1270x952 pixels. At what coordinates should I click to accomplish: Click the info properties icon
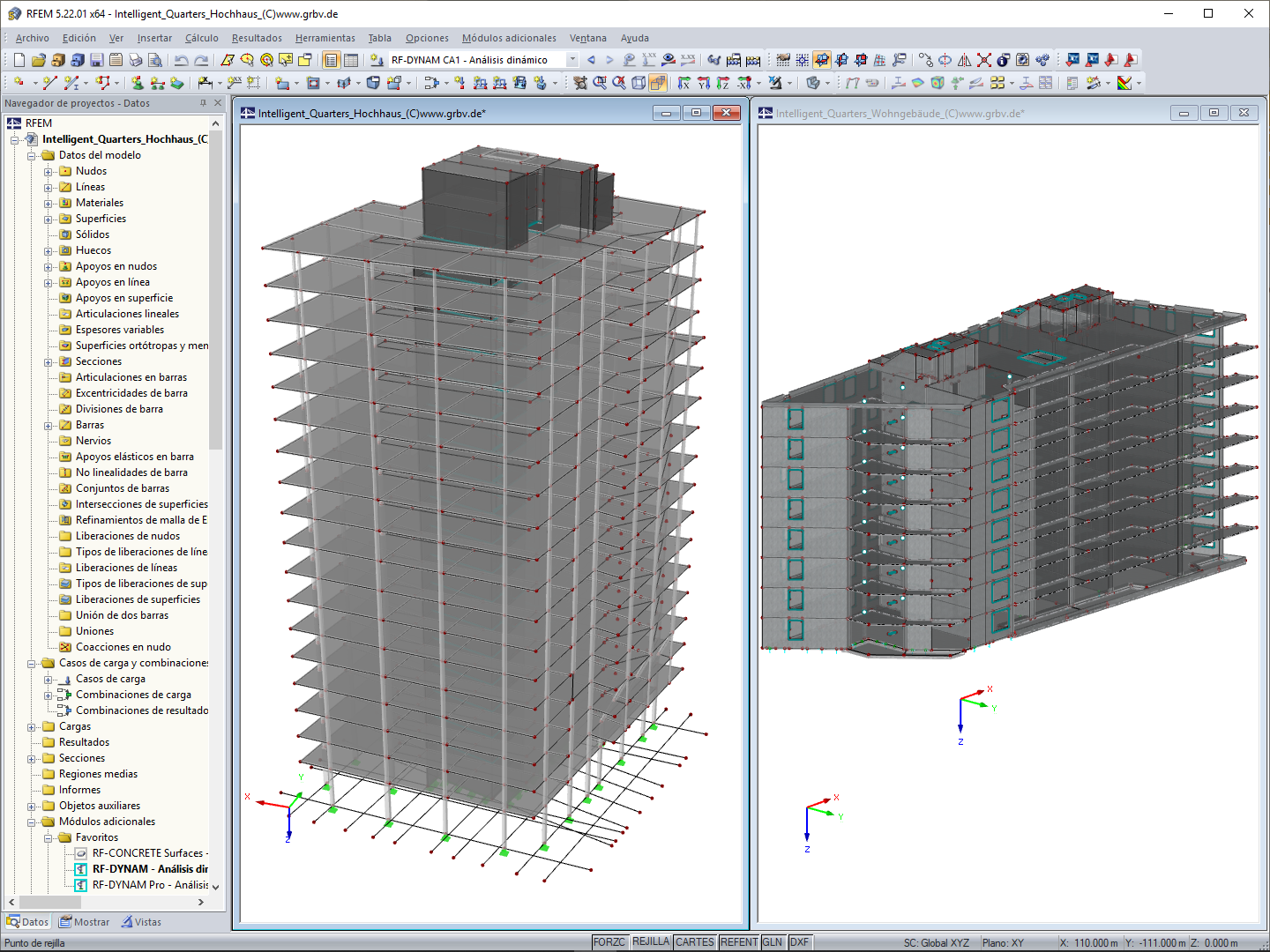1004,60
